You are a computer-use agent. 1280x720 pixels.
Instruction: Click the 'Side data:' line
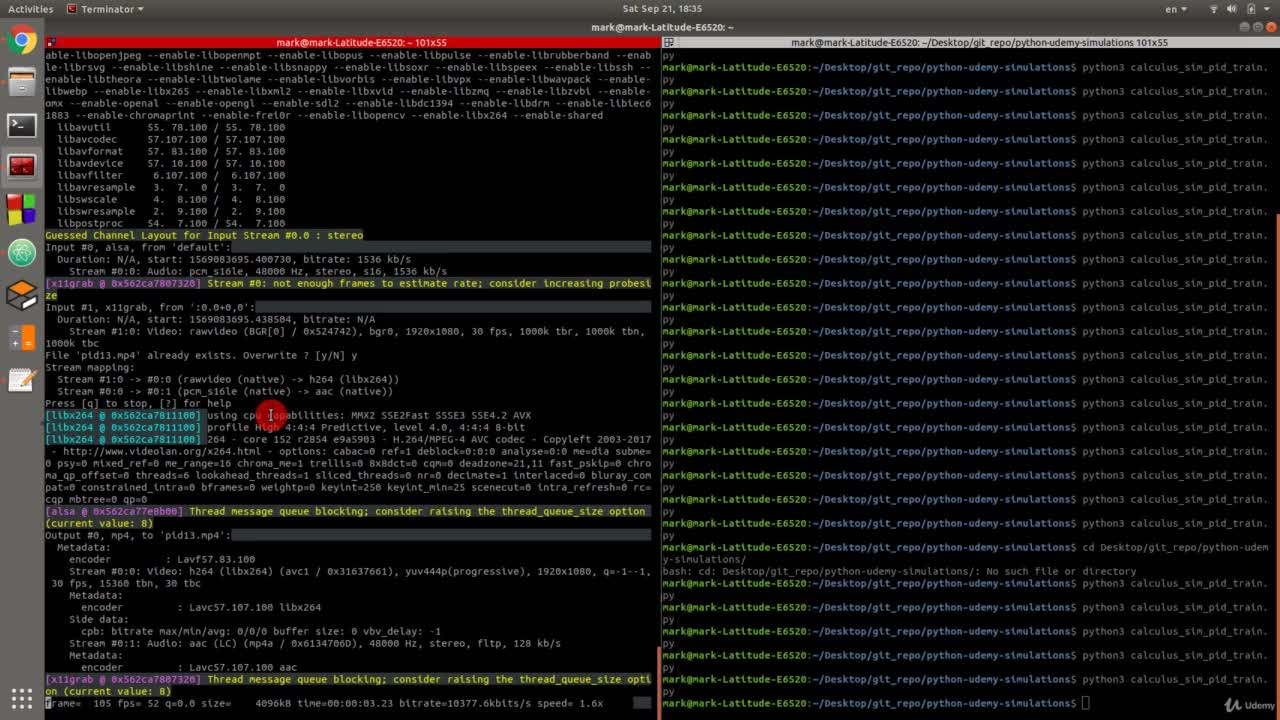point(99,619)
